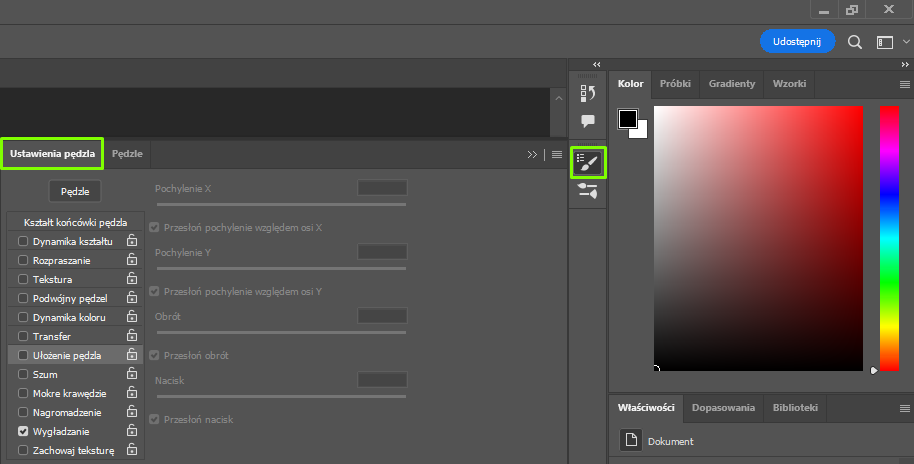The image size is (914, 464).
Task: Switch to the Gradienty tab
Action: (732, 84)
